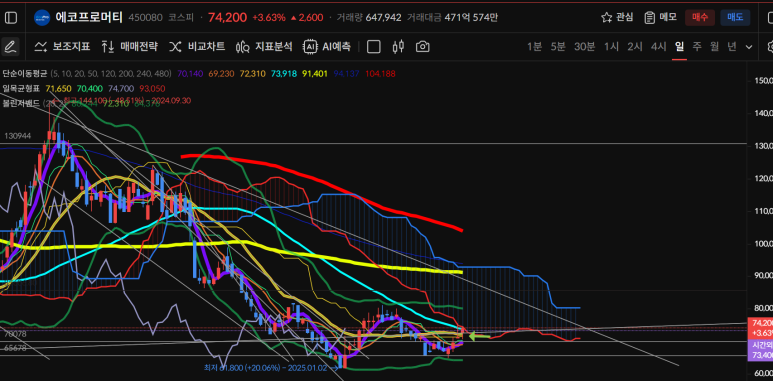Switch to 4시 timeframe
773x381 pixels.
pos(659,47)
